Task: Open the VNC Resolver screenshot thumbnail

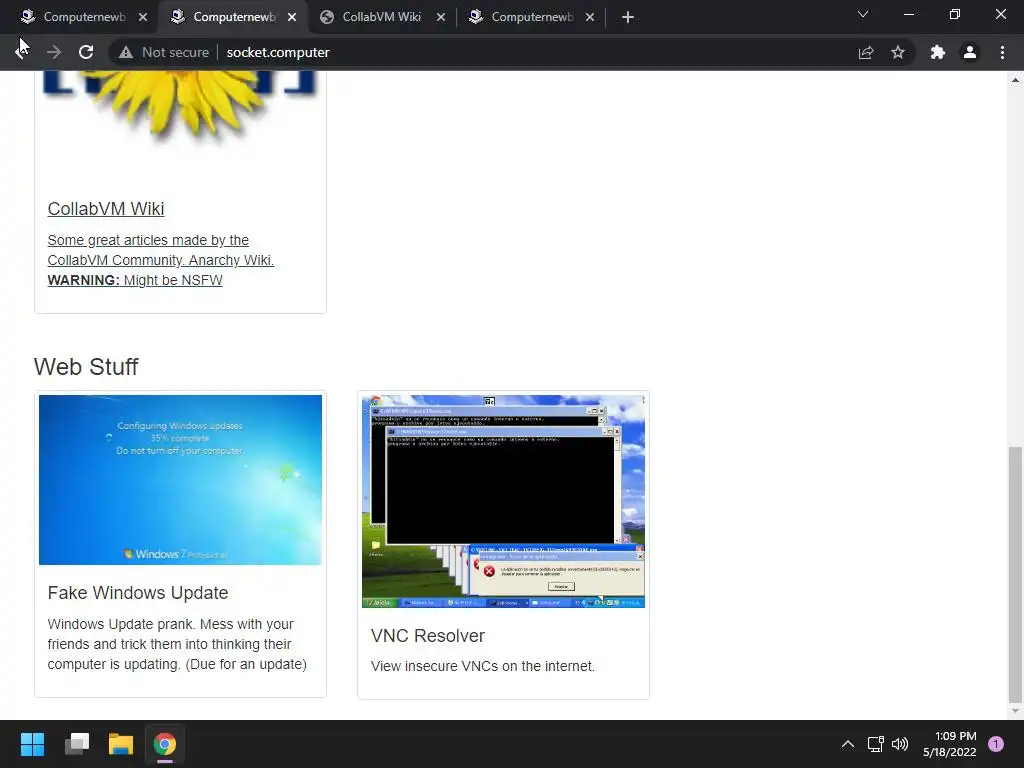Action: [504, 502]
